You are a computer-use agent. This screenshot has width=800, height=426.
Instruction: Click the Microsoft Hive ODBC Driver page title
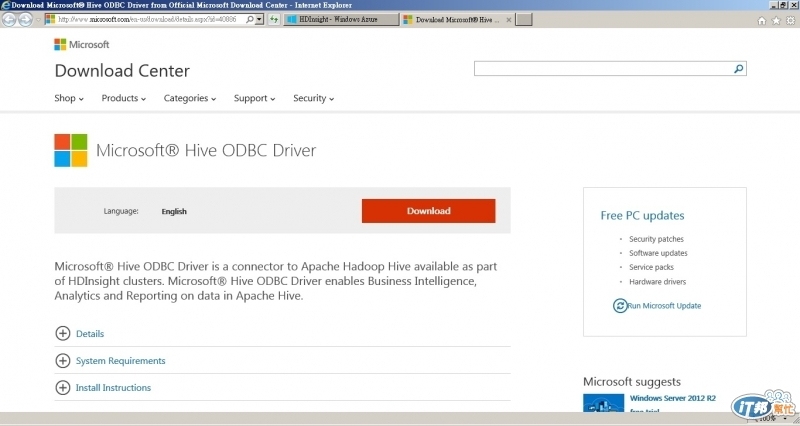pyautogui.click(x=206, y=150)
